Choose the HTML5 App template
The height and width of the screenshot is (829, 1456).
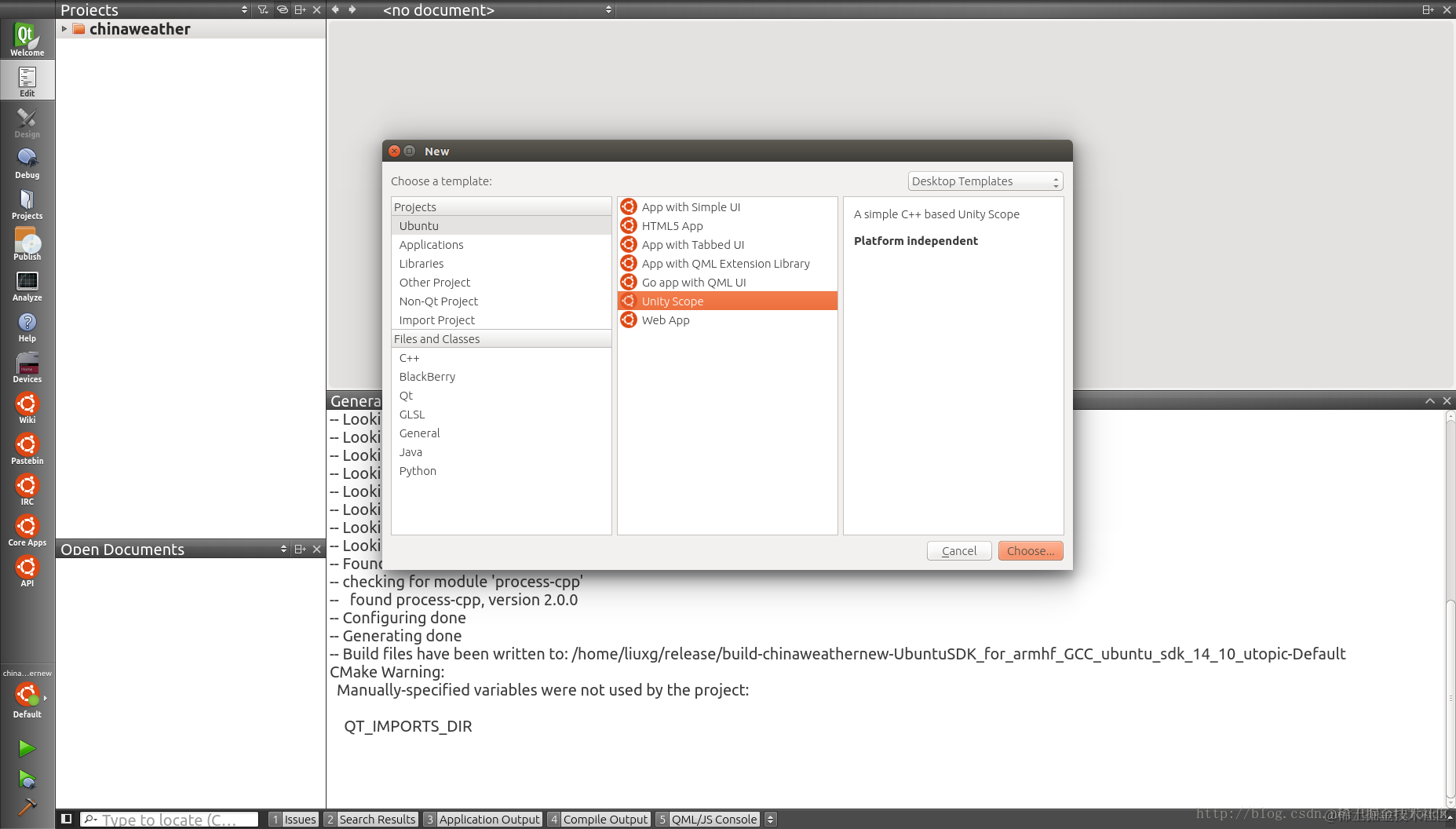727,225
